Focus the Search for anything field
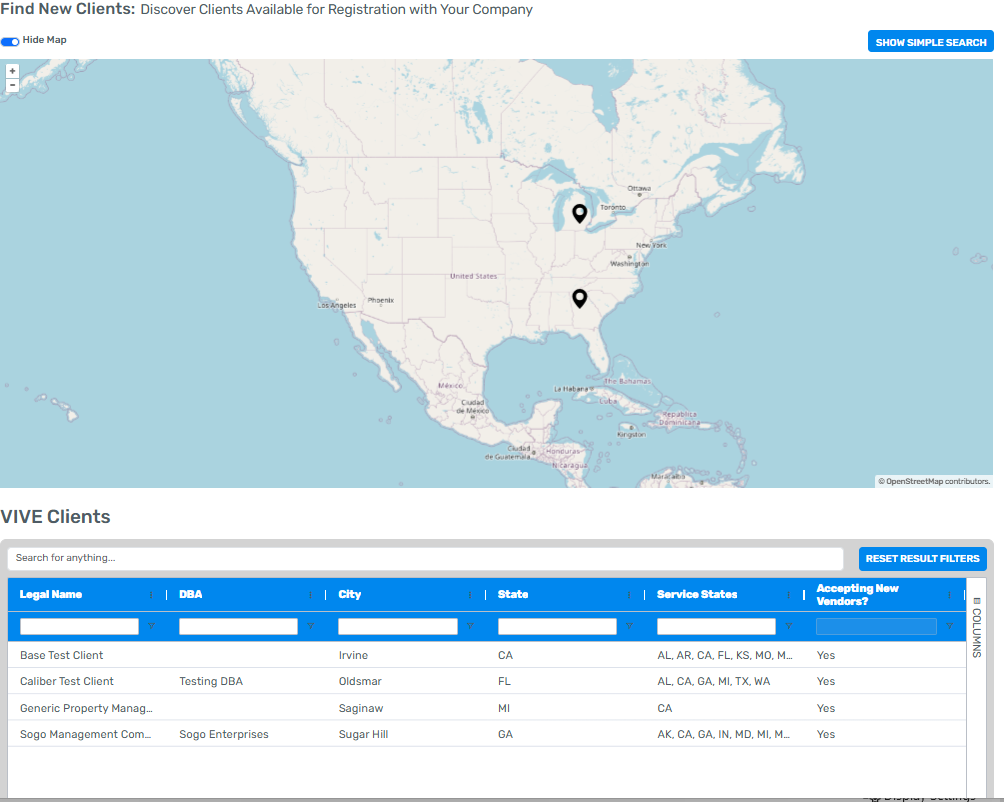This screenshot has width=1004, height=802. click(425, 558)
